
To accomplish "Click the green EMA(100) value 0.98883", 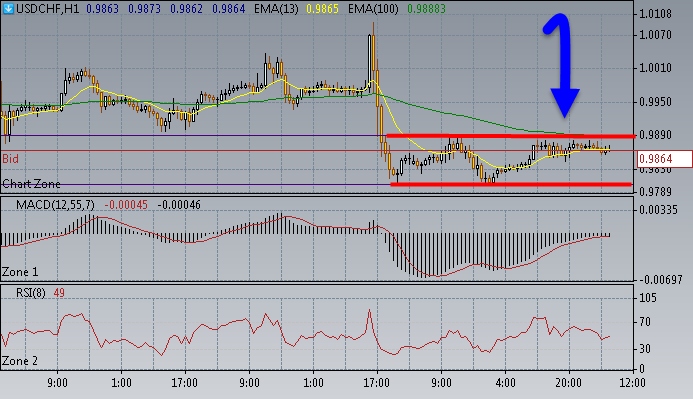I will [x=426, y=8].
